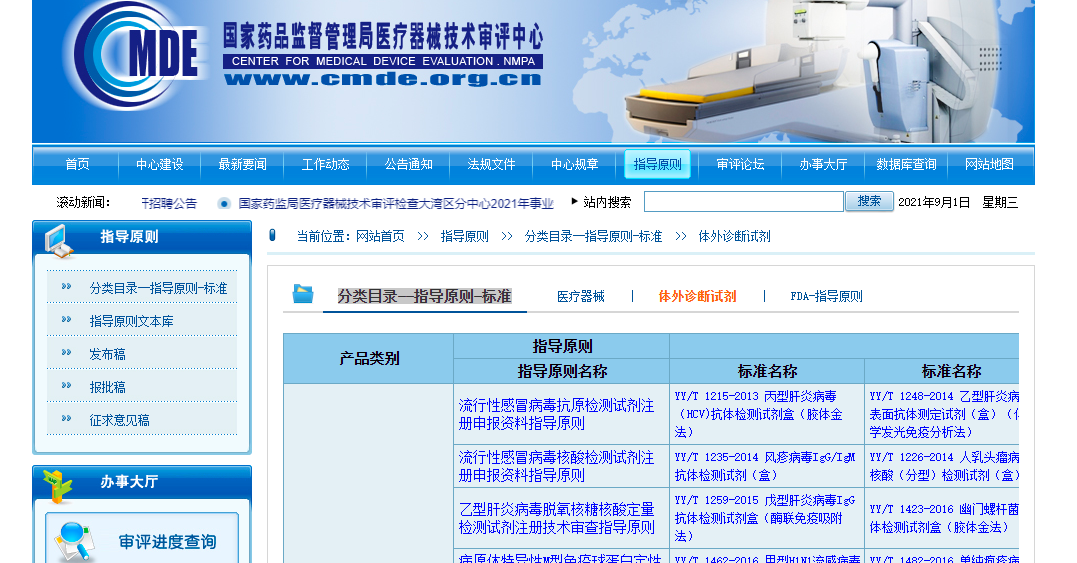Open 征求意见稿 in the sidebar

click(x=119, y=420)
